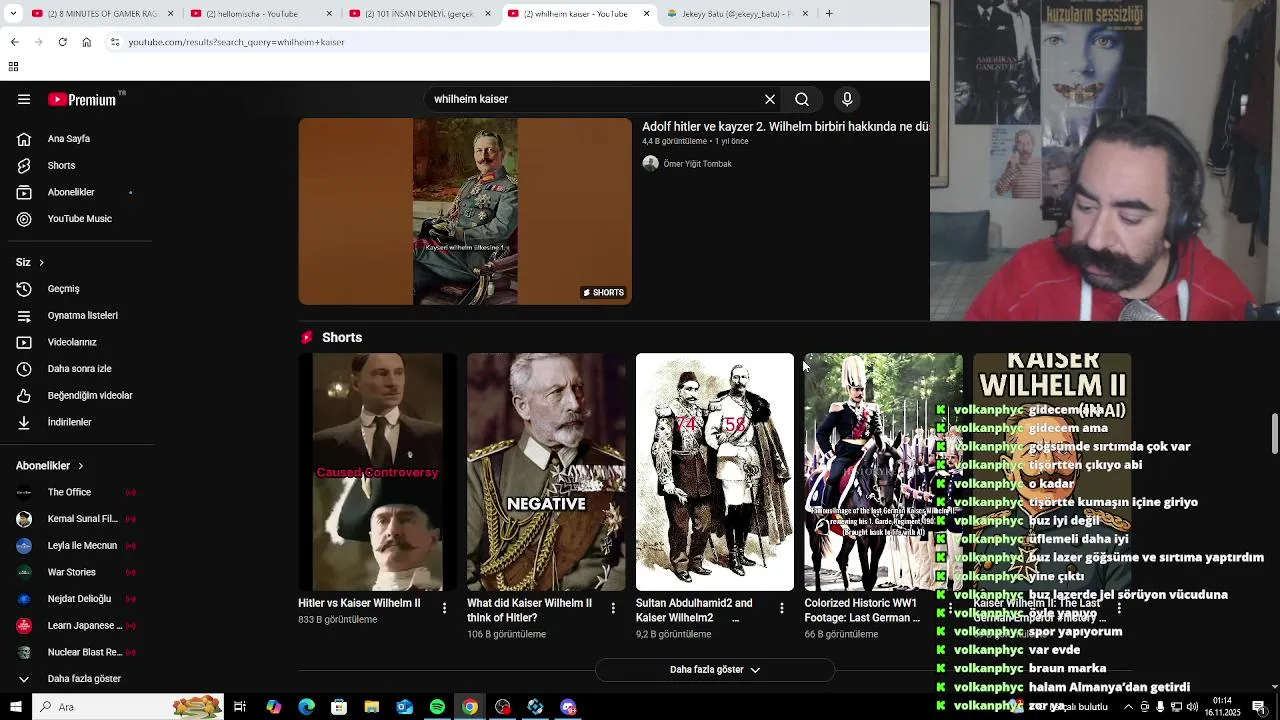
Task: Open the Chrome tab search dropdown
Action: (11, 14)
